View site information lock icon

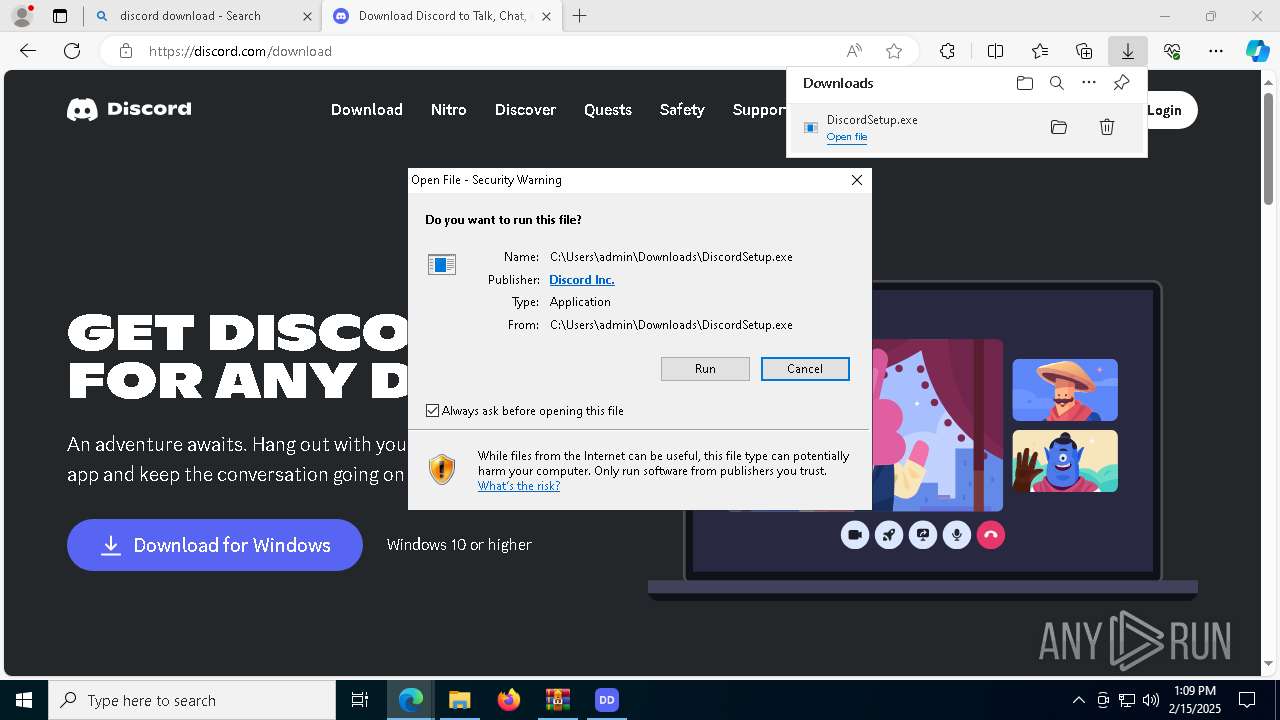(126, 51)
